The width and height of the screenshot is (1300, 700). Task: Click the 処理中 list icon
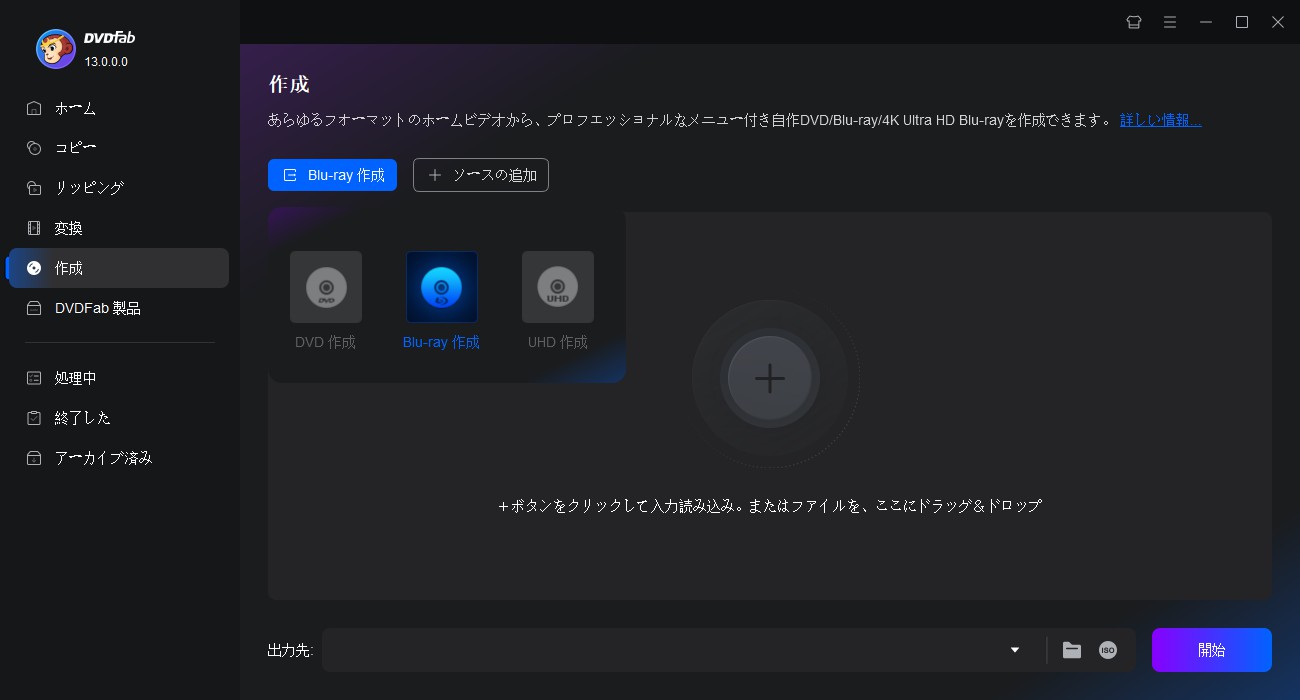point(34,378)
